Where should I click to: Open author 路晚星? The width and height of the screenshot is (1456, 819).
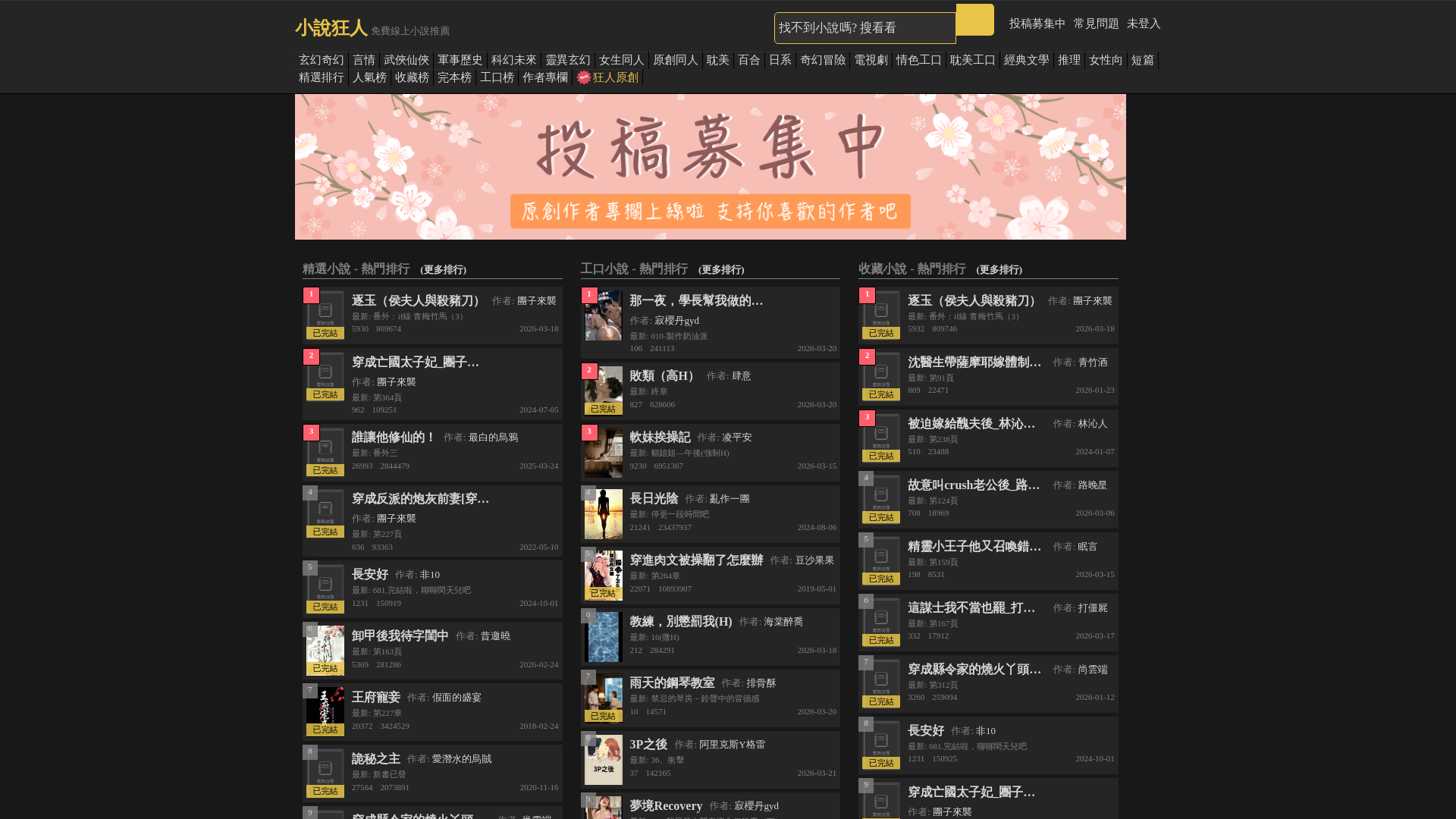[x=1093, y=485]
